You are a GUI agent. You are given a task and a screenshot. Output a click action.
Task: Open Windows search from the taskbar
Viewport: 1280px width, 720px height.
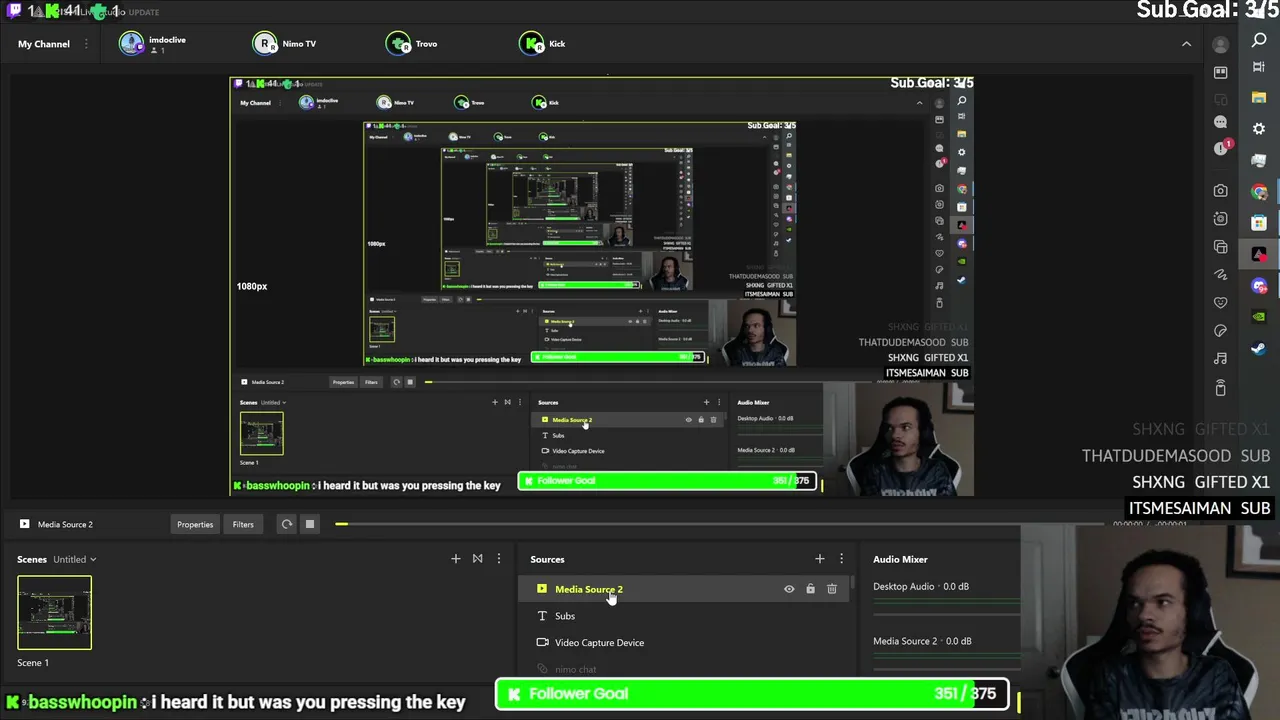(x=1259, y=40)
